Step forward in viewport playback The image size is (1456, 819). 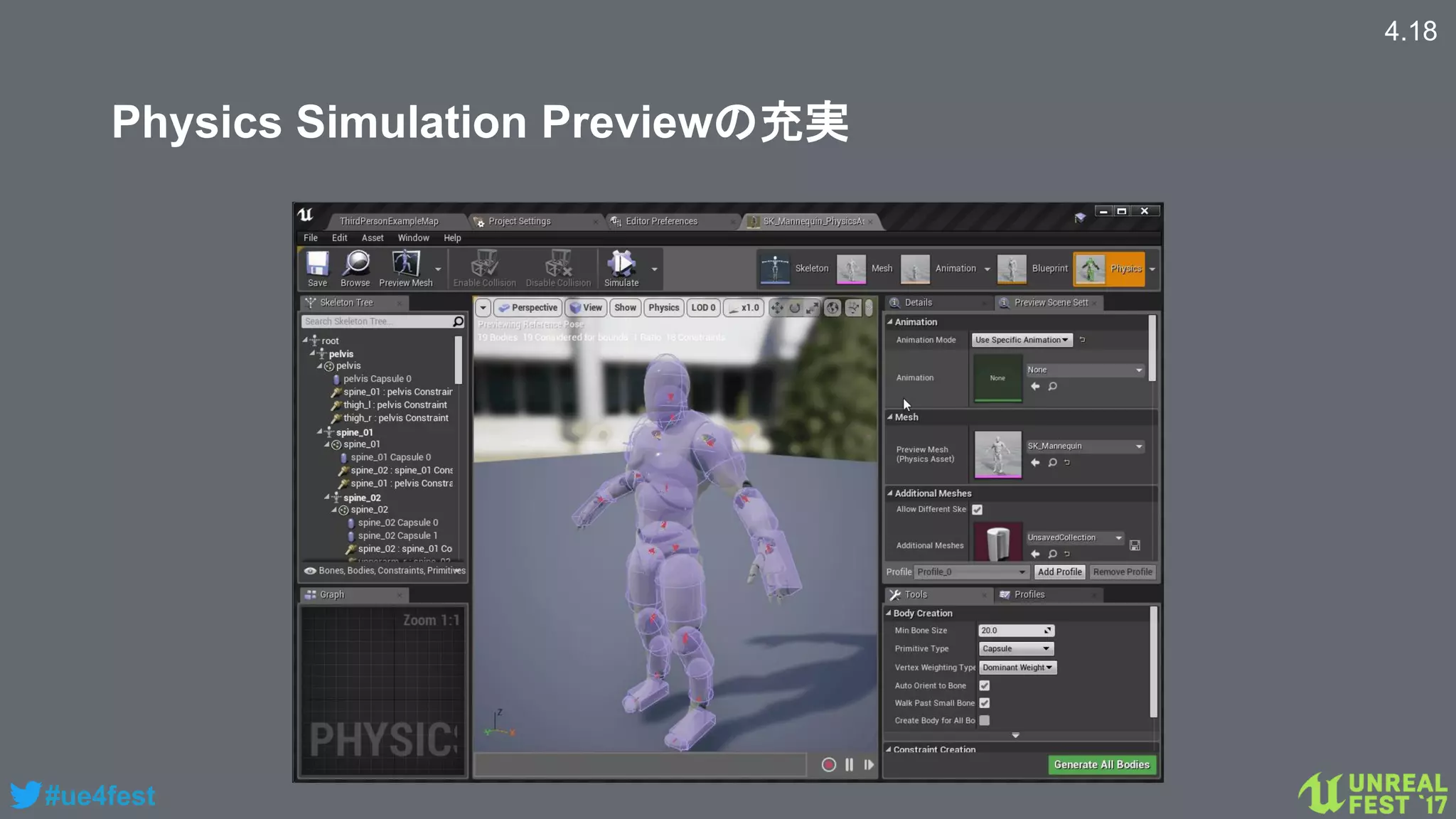869,764
